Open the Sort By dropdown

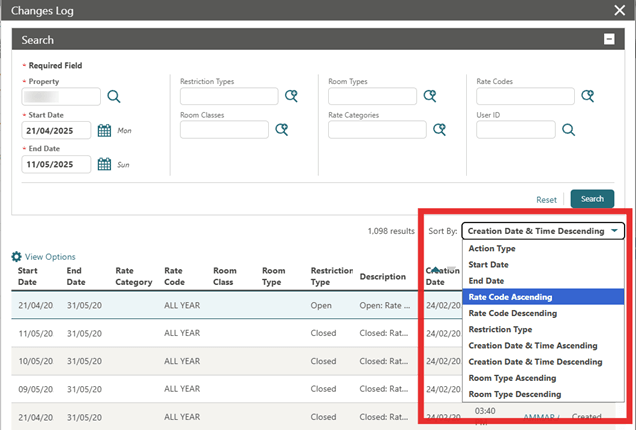click(543, 231)
